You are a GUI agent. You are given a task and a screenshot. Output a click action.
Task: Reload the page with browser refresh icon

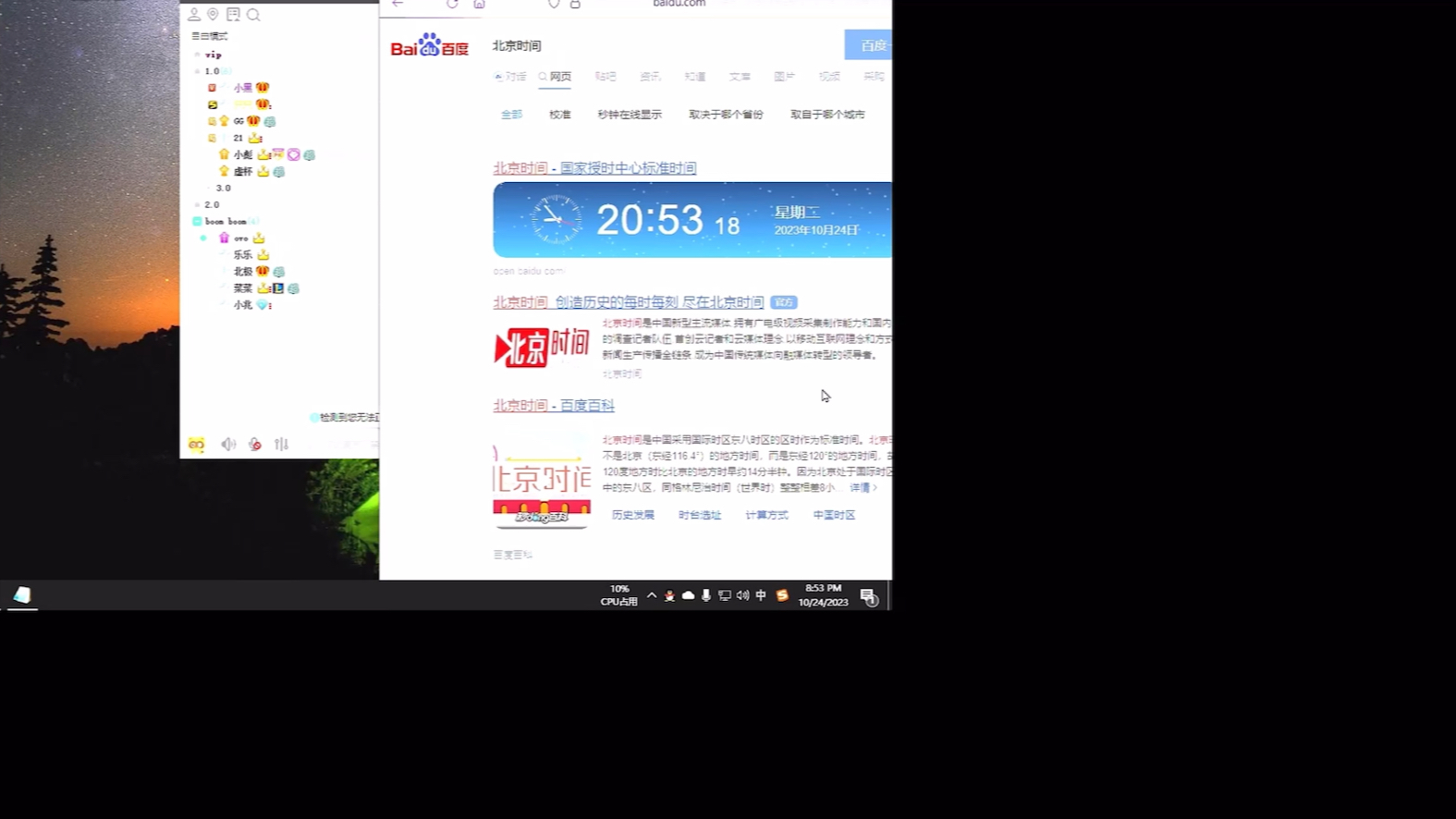pos(452,4)
